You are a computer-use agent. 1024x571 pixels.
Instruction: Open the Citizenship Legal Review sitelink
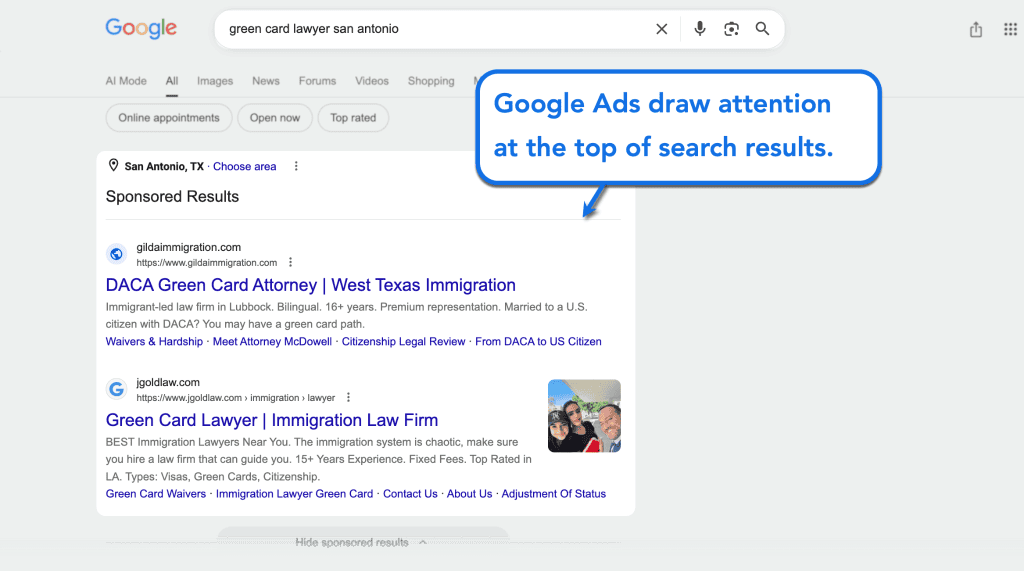coord(404,342)
